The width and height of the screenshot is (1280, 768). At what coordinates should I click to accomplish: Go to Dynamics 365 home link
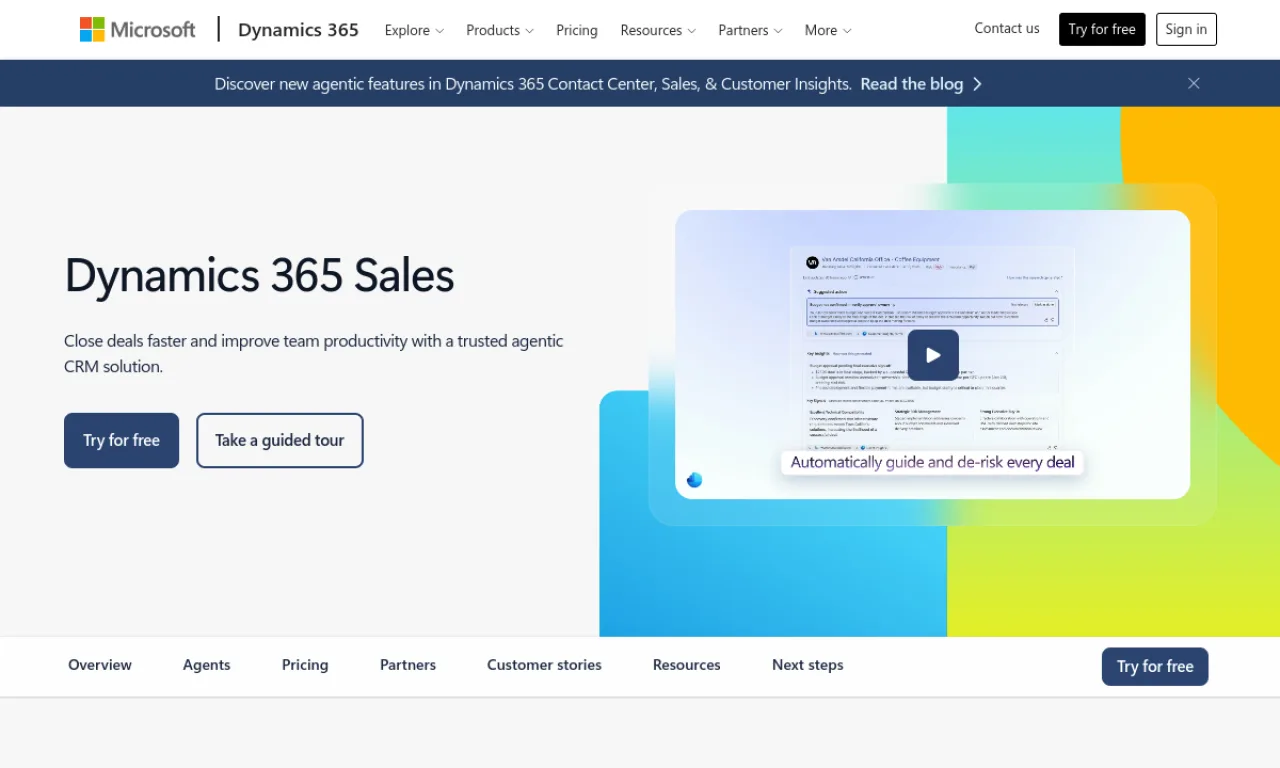(298, 30)
